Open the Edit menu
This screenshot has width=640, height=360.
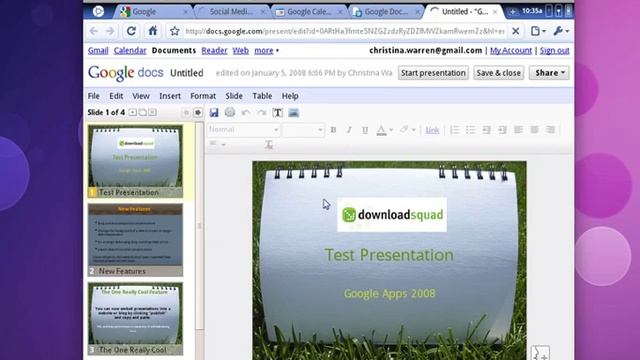coord(116,96)
